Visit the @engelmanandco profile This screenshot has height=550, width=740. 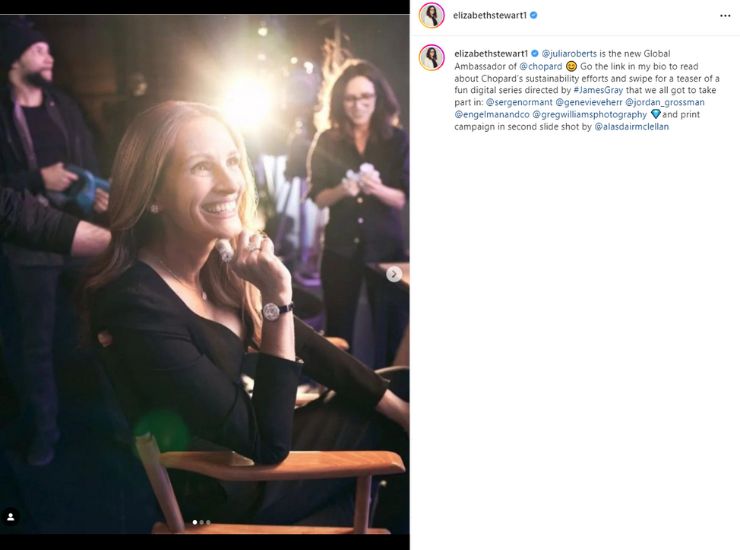(490, 115)
